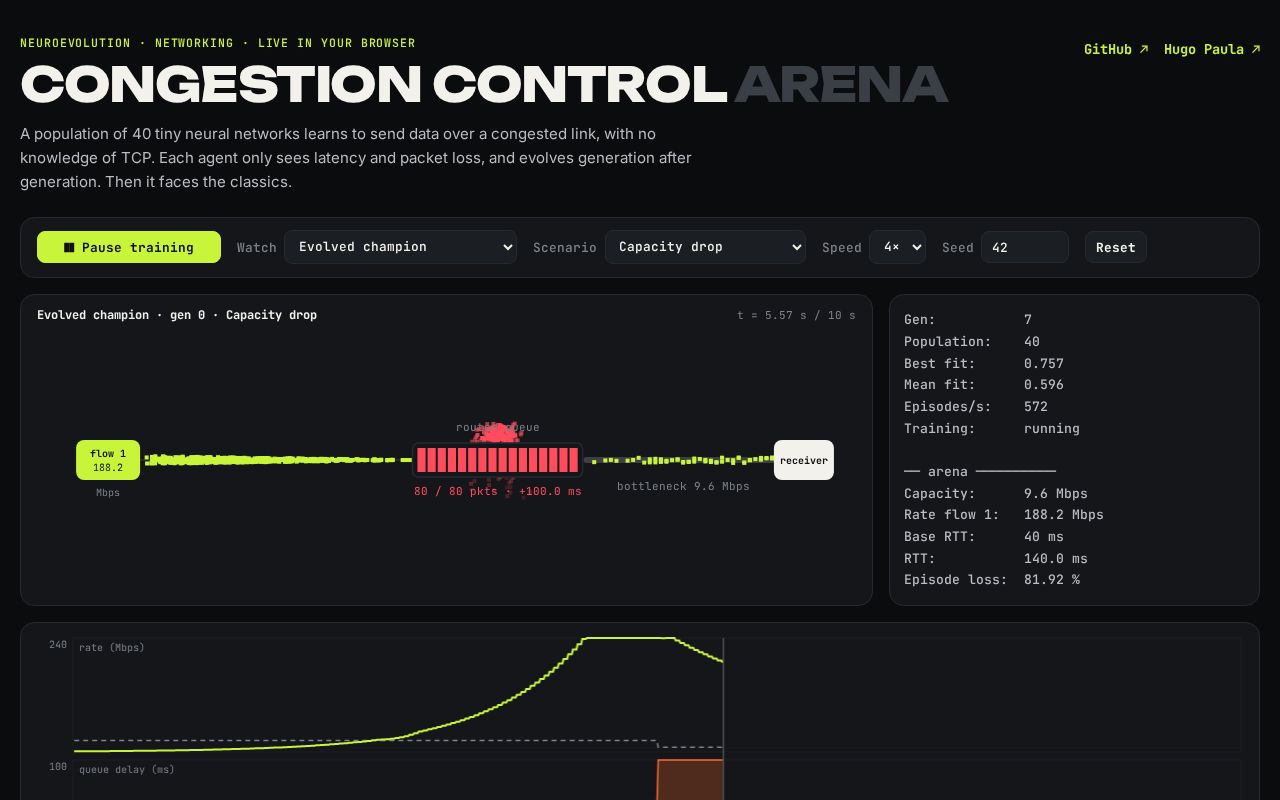Screen dimensions: 1280x800
Task: Click the 'NEUROEVOLUTION · NETWORKING · LIVE IN YOUR BROWSER' tagline
Action: (218, 43)
